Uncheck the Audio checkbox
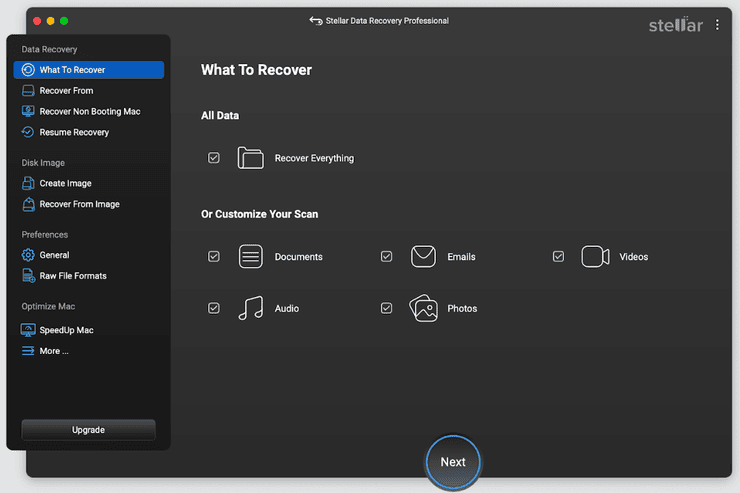Viewport: 740px width, 493px height. [x=214, y=308]
